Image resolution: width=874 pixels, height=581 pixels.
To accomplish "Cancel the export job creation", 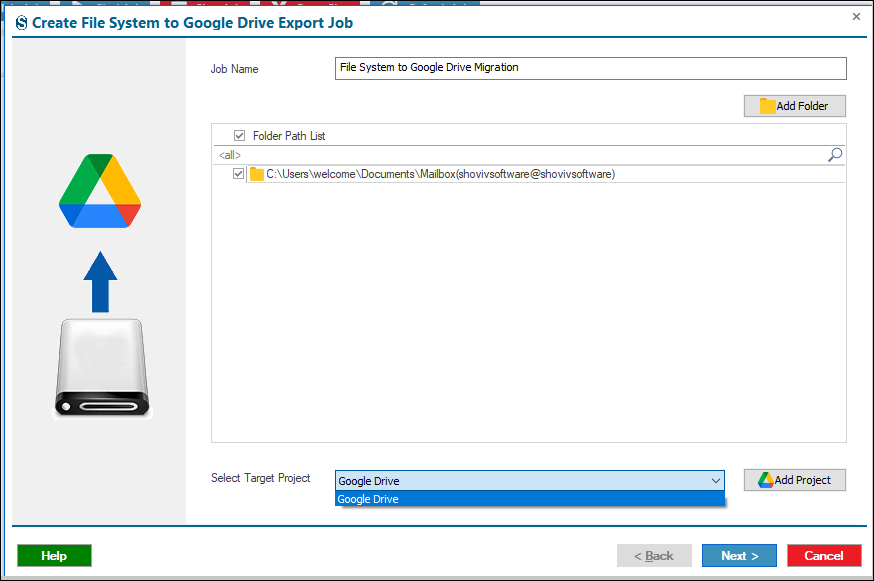I will click(x=824, y=555).
